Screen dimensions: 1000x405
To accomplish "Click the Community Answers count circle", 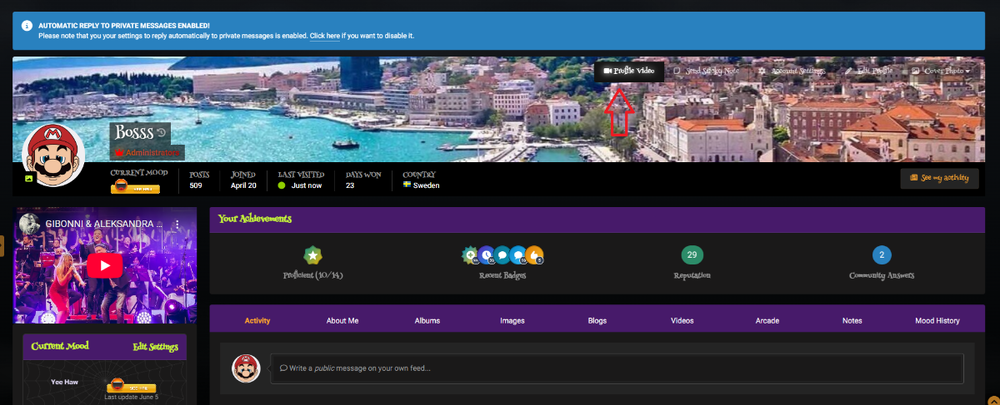I will click(881, 255).
